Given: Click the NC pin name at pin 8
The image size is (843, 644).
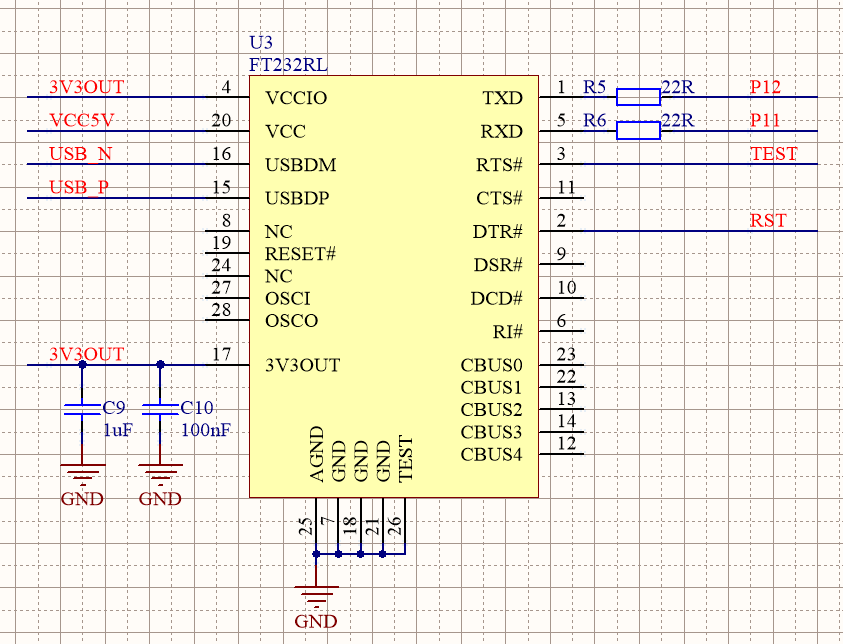Looking at the screenshot, I should [x=278, y=232].
